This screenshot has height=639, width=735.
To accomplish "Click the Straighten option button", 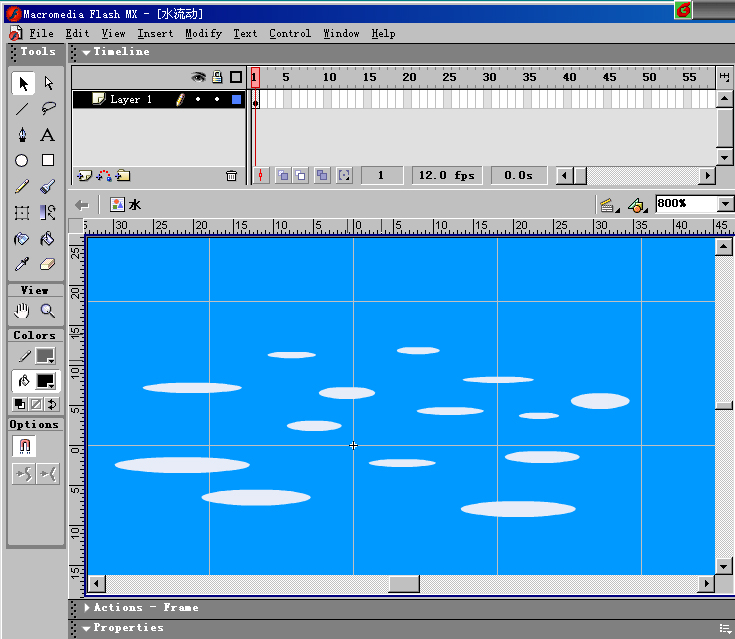I will [48, 474].
